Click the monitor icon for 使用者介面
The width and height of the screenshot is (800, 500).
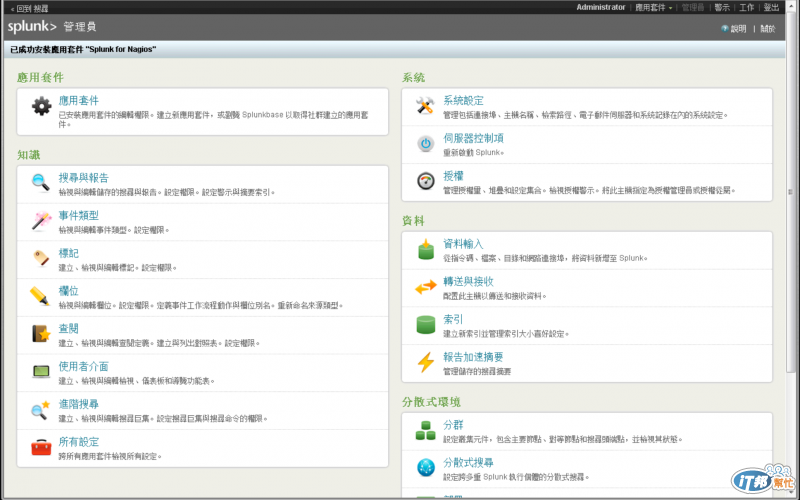[x=41, y=371]
